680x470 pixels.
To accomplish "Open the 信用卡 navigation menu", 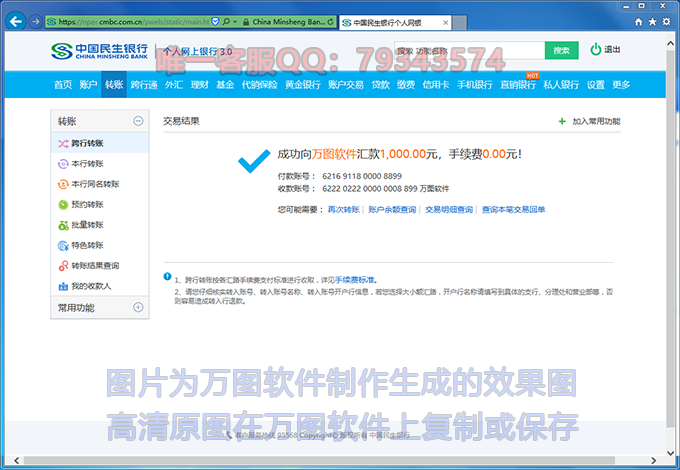I will tap(434, 85).
